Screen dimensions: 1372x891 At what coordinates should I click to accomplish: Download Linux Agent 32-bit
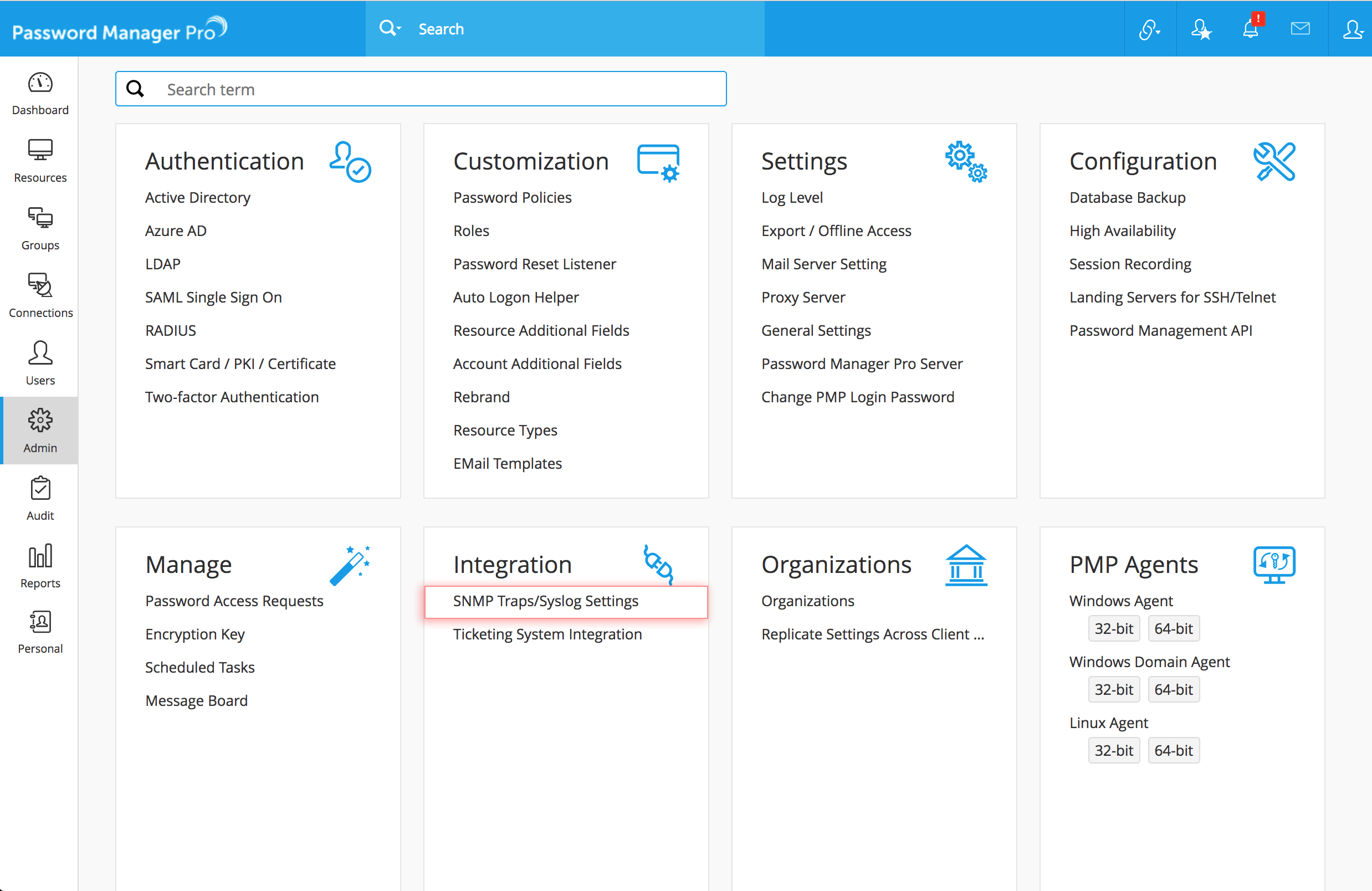pos(1113,750)
